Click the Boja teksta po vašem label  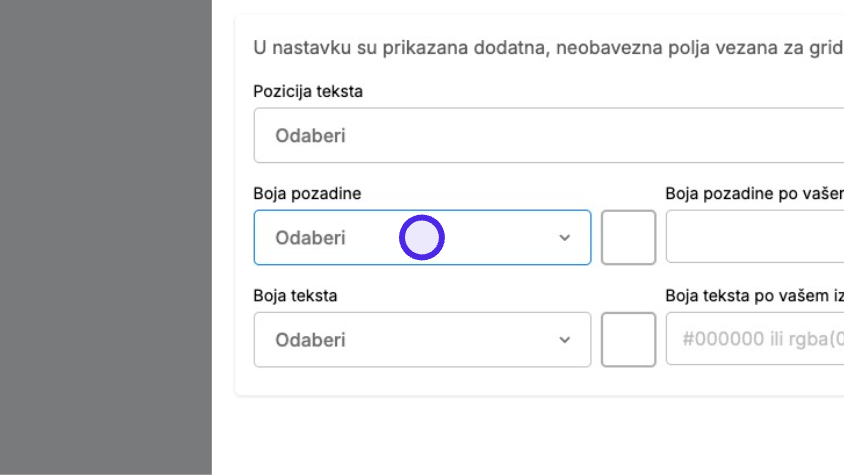(754, 296)
